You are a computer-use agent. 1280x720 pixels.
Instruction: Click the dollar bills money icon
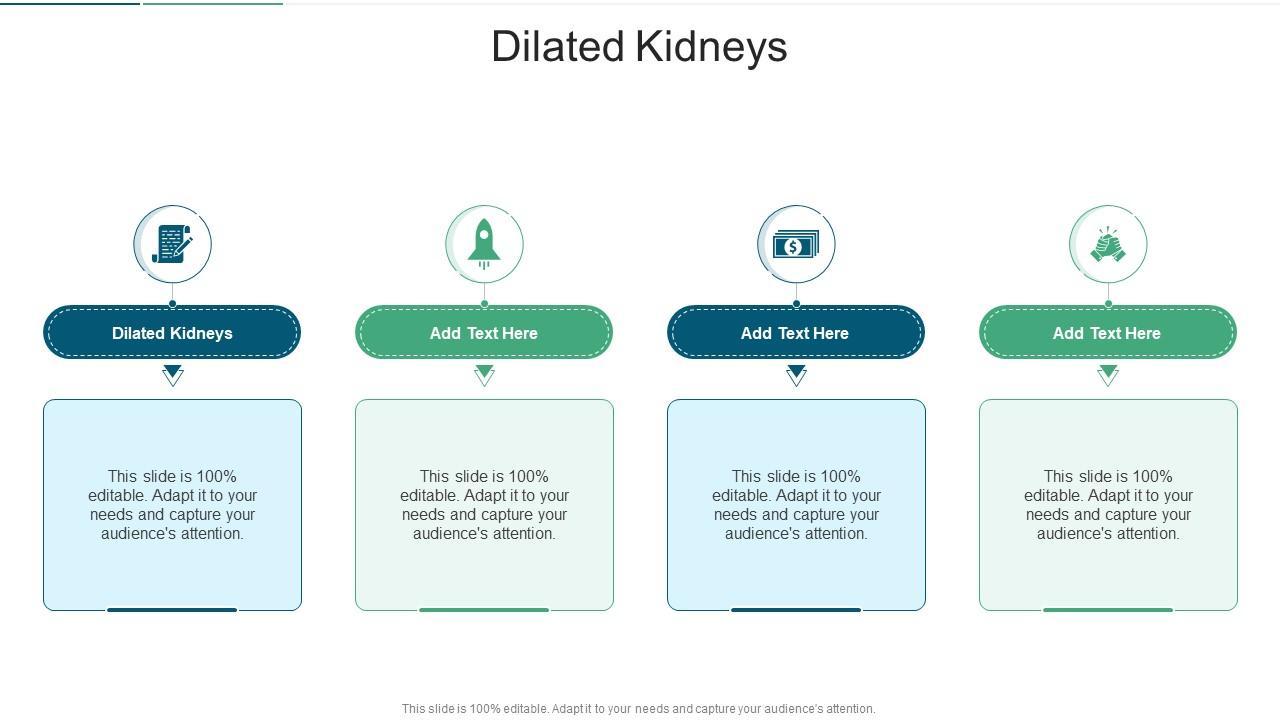(796, 244)
